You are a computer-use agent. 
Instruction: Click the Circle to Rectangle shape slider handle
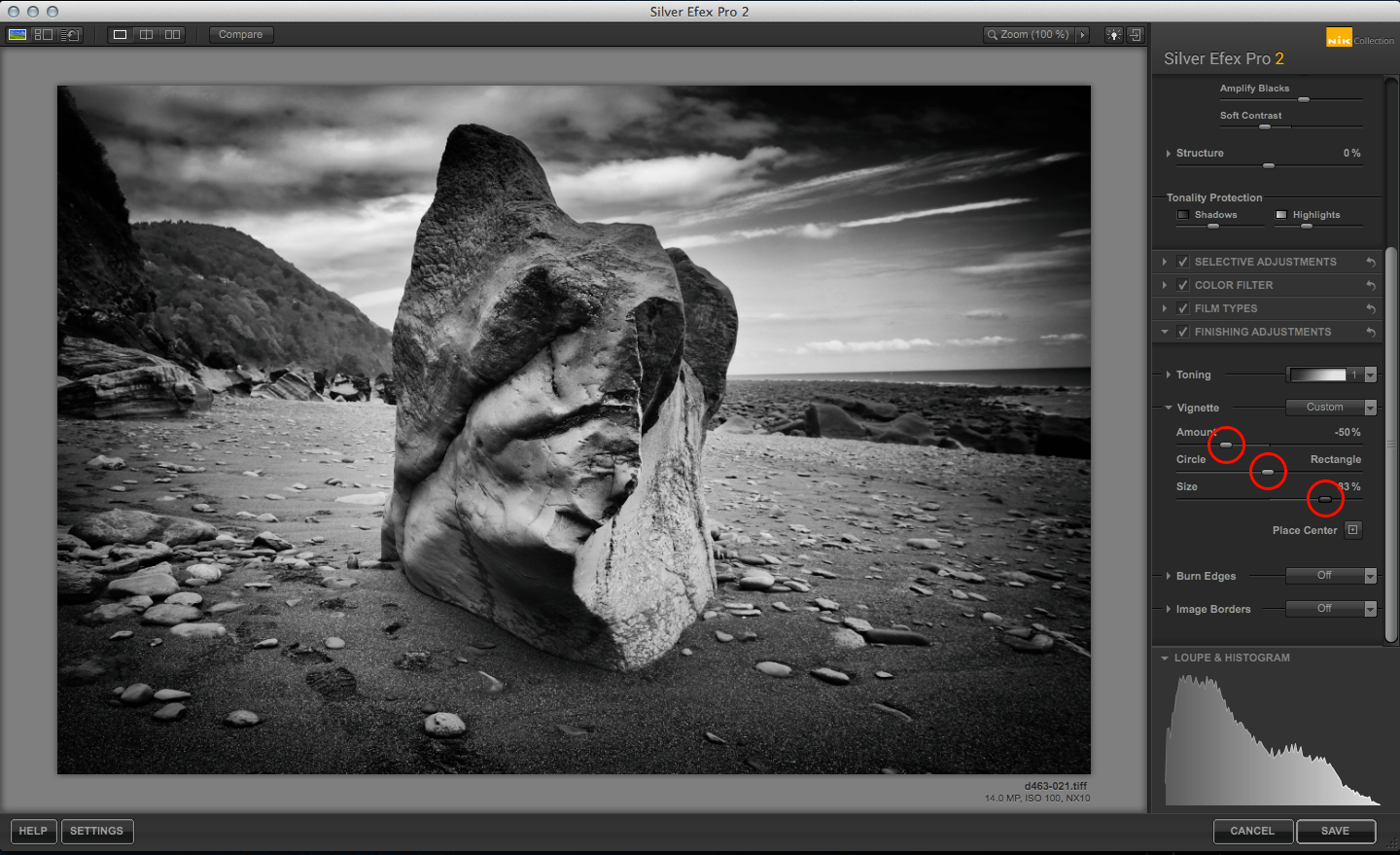click(x=1268, y=472)
